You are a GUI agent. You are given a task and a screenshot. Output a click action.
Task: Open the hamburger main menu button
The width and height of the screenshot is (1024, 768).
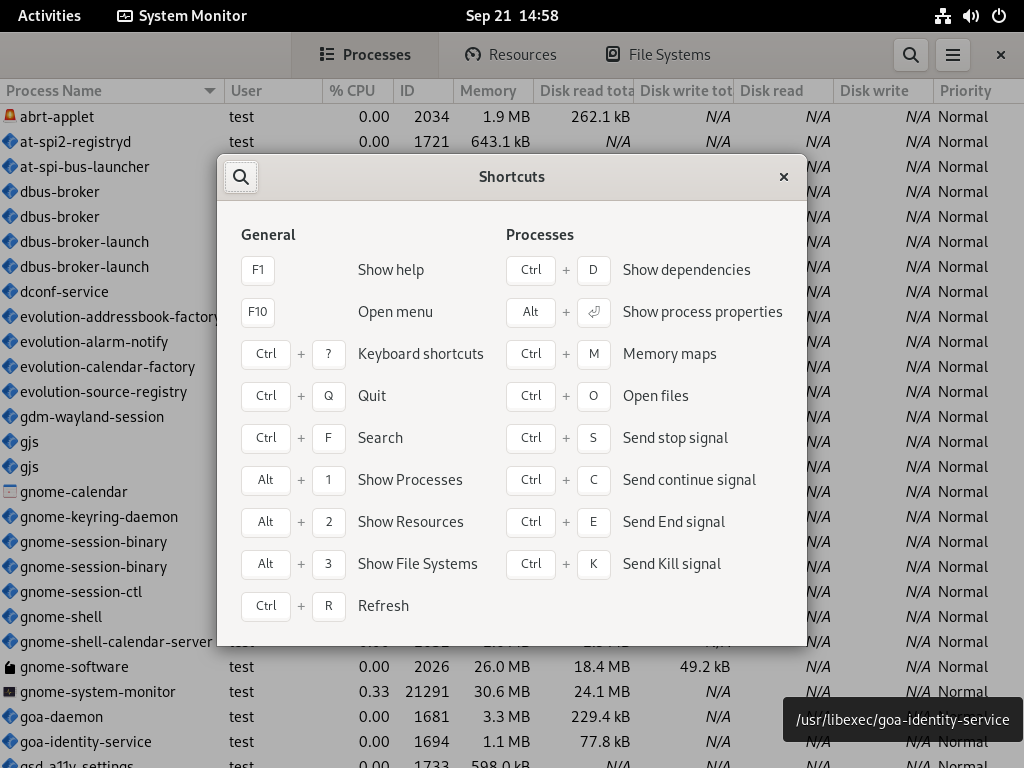coord(953,55)
